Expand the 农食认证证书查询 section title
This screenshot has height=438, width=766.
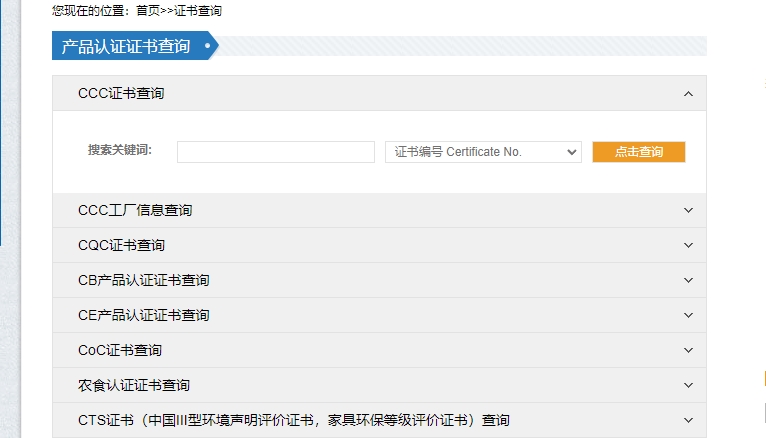point(133,386)
